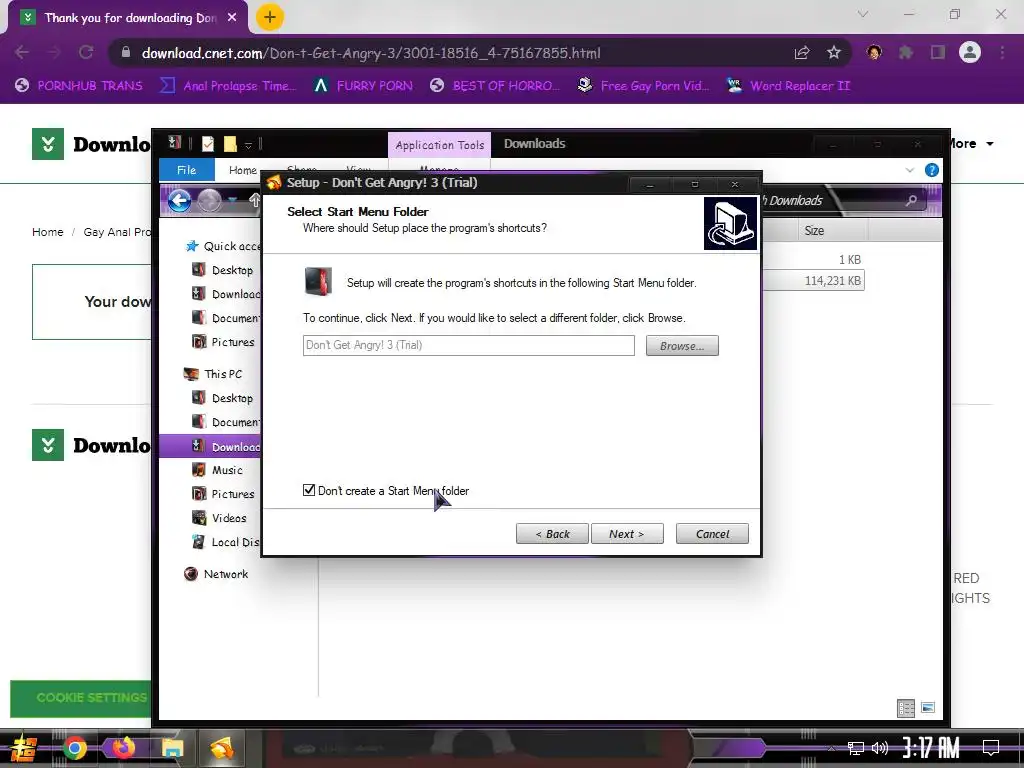This screenshot has width=1024, height=768.
Task: Open the File tab in Explorer
Action: point(187,170)
